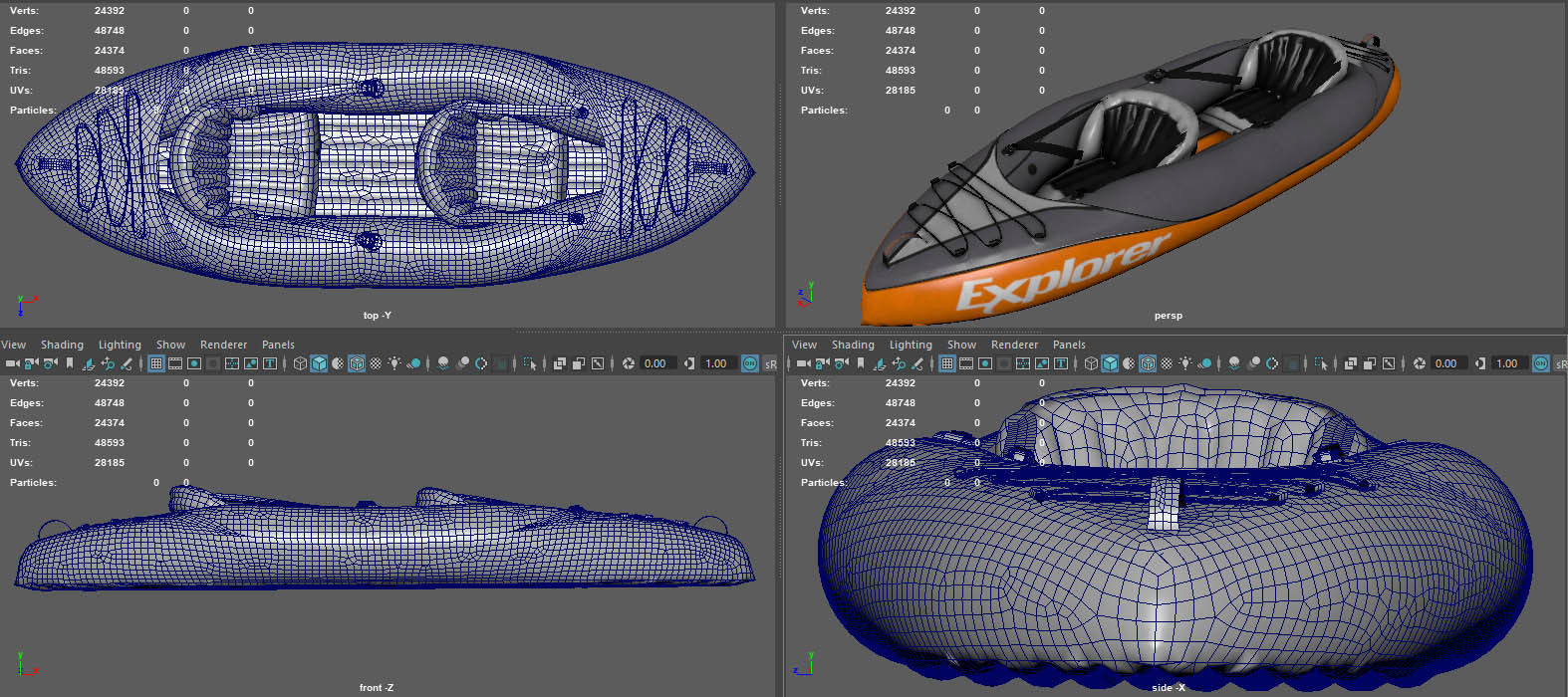Open Lighting menu in front -Z panel
Screen dimensions: 1568x697
pyautogui.click(x=120, y=345)
